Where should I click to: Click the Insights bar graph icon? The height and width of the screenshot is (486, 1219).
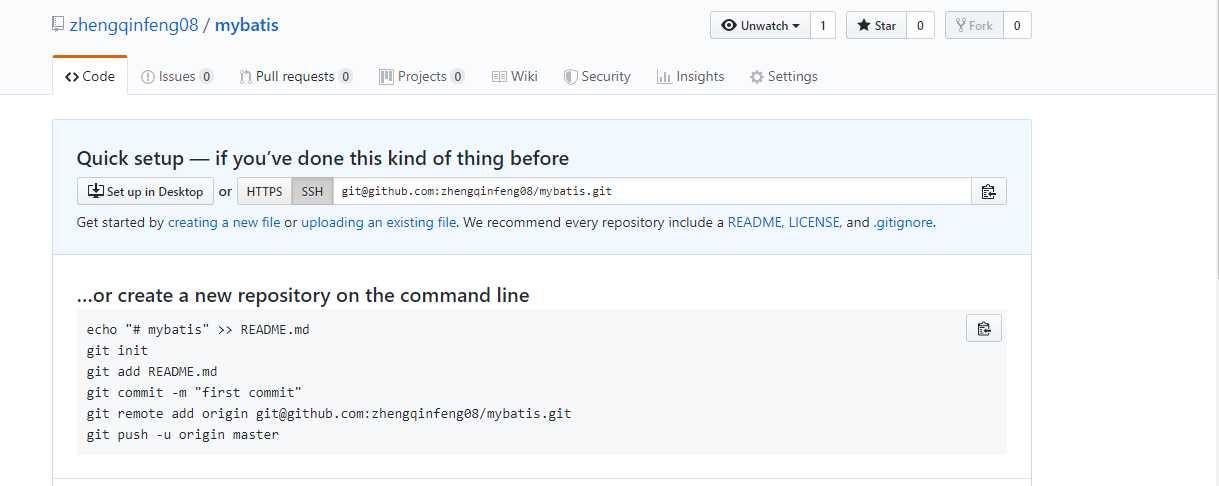coord(664,77)
